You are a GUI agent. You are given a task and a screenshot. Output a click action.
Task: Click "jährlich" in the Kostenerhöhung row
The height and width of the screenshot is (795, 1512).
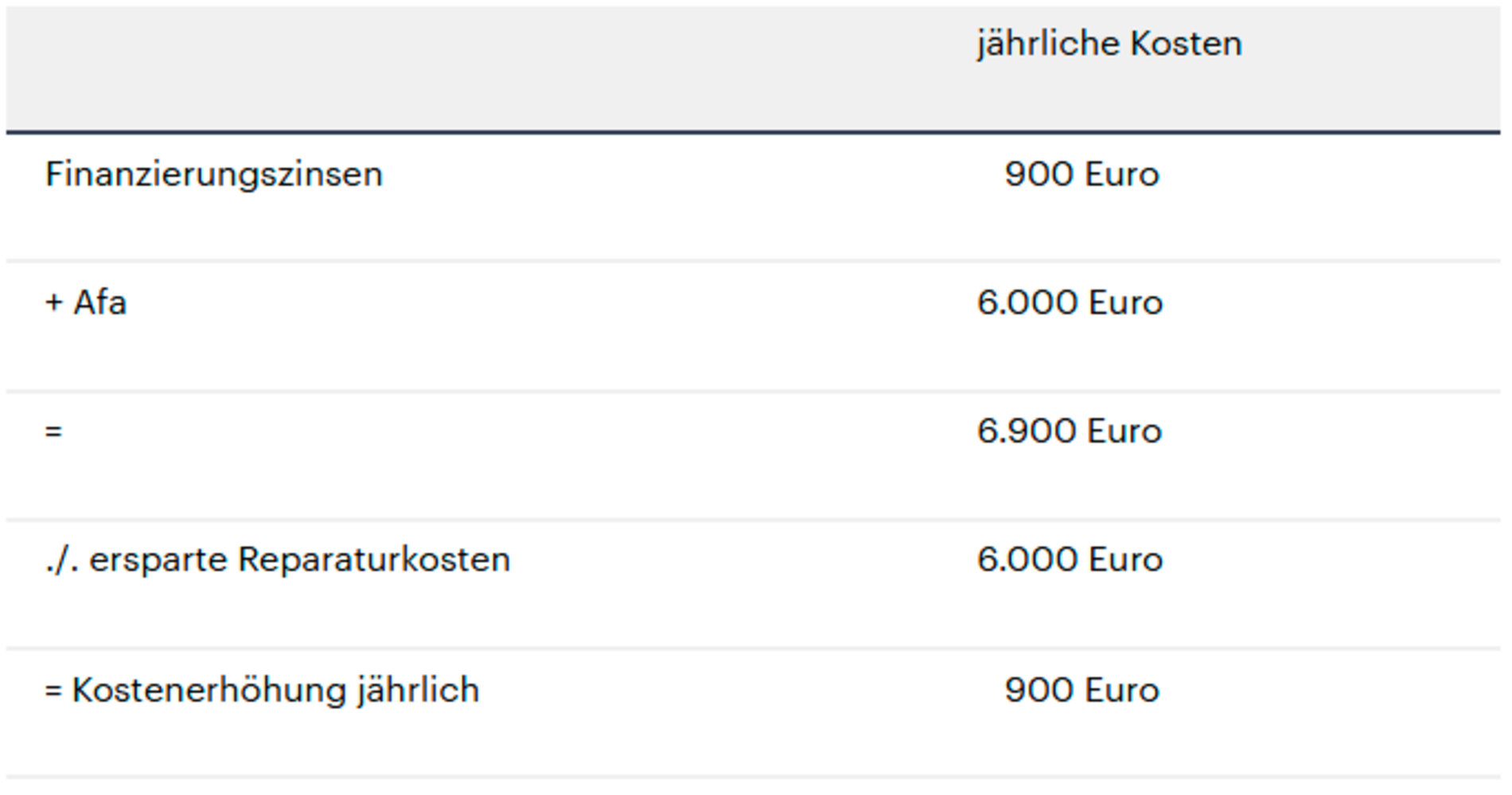tap(418, 690)
